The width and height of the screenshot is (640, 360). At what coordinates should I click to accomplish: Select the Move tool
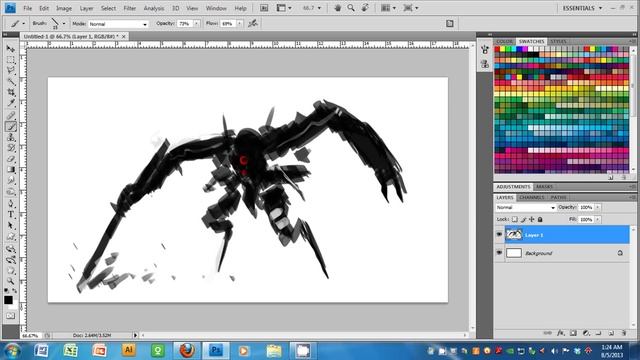tap(11, 49)
